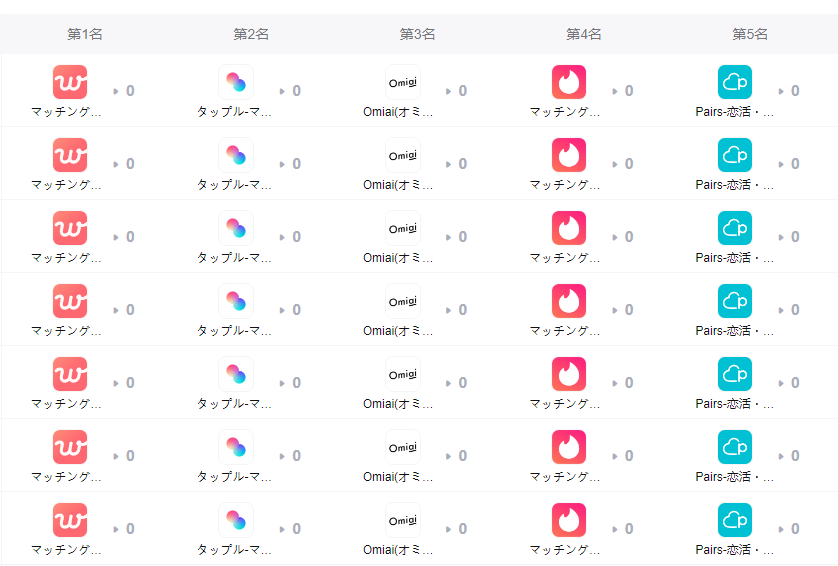838x566 pixels.
Task: View the Omiai icon in the fifth row
Action: pyautogui.click(x=403, y=374)
